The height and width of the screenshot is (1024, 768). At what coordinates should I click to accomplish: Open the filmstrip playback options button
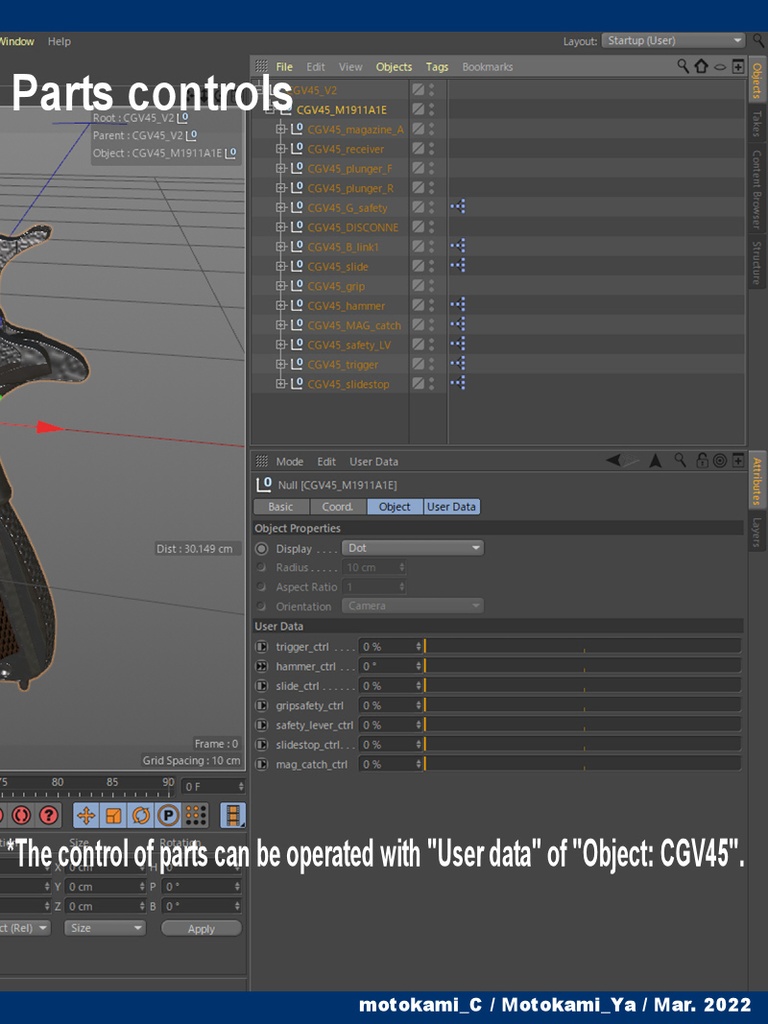click(233, 815)
